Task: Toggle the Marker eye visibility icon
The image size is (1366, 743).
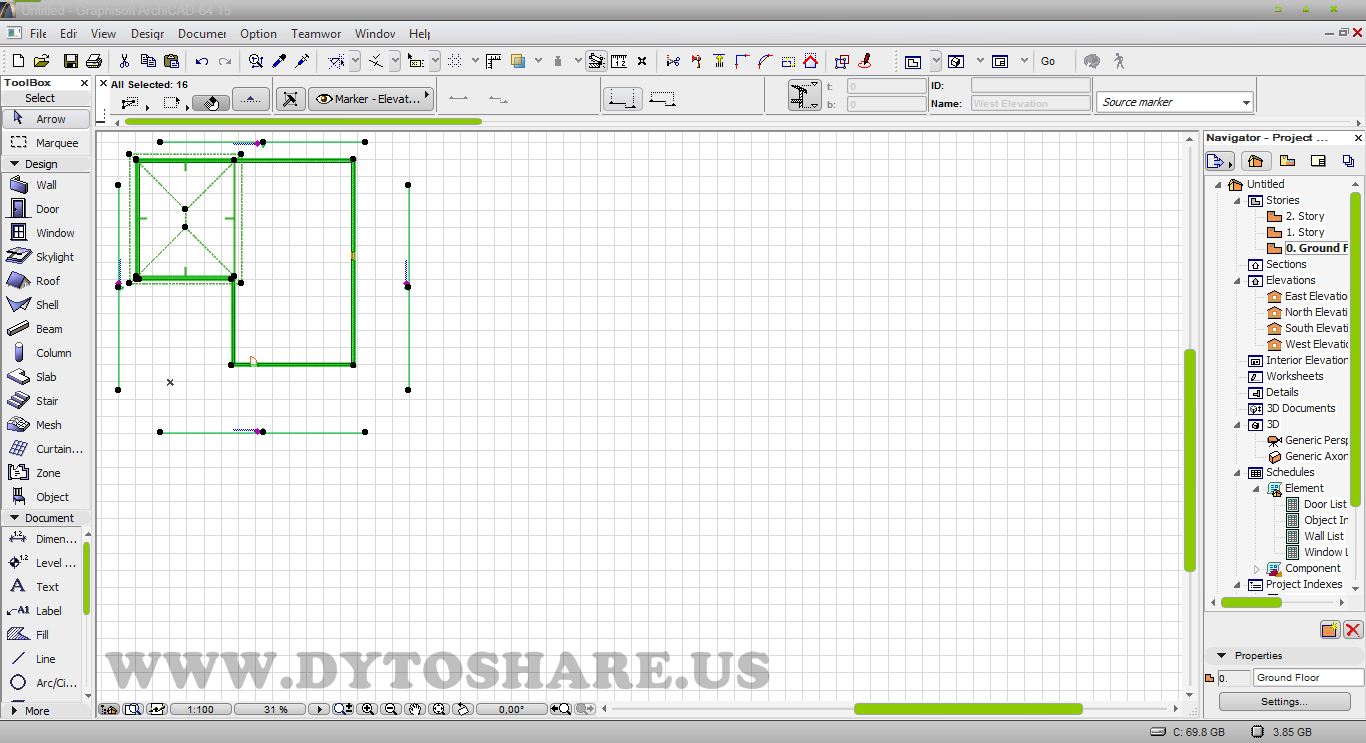Action: (x=324, y=99)
